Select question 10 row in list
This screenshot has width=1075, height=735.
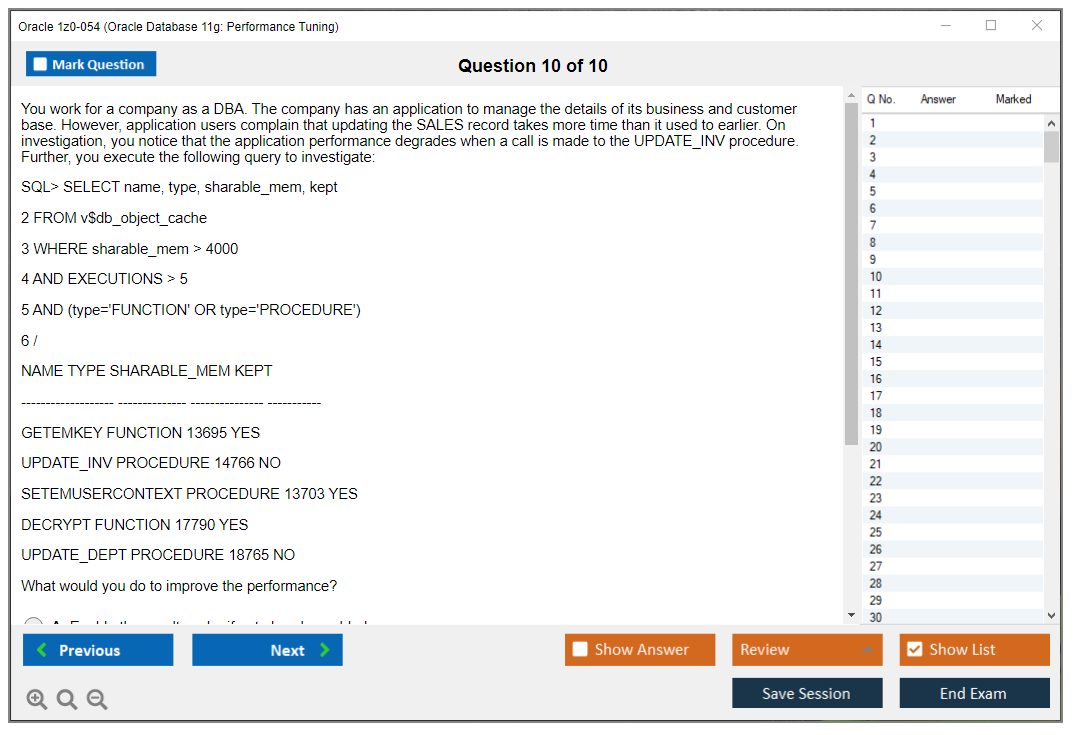(x=950, y=277)
